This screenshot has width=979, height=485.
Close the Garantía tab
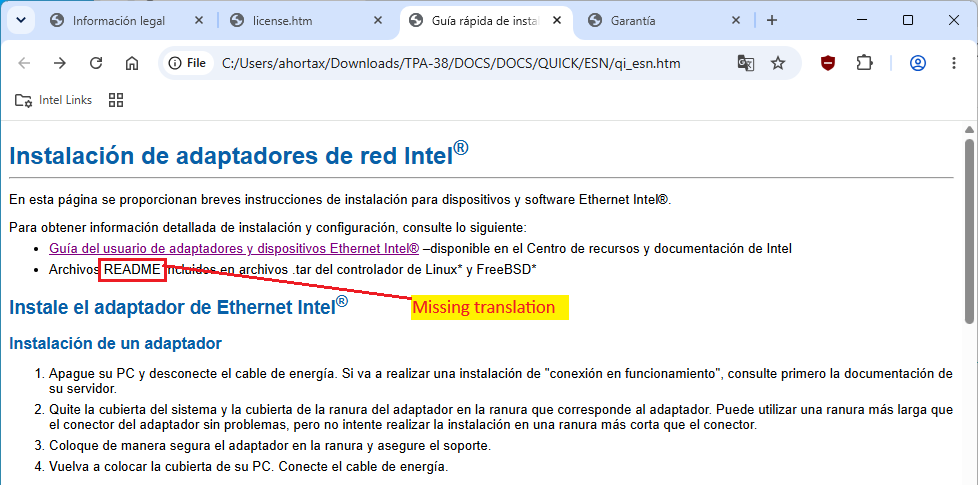[736, 21]
